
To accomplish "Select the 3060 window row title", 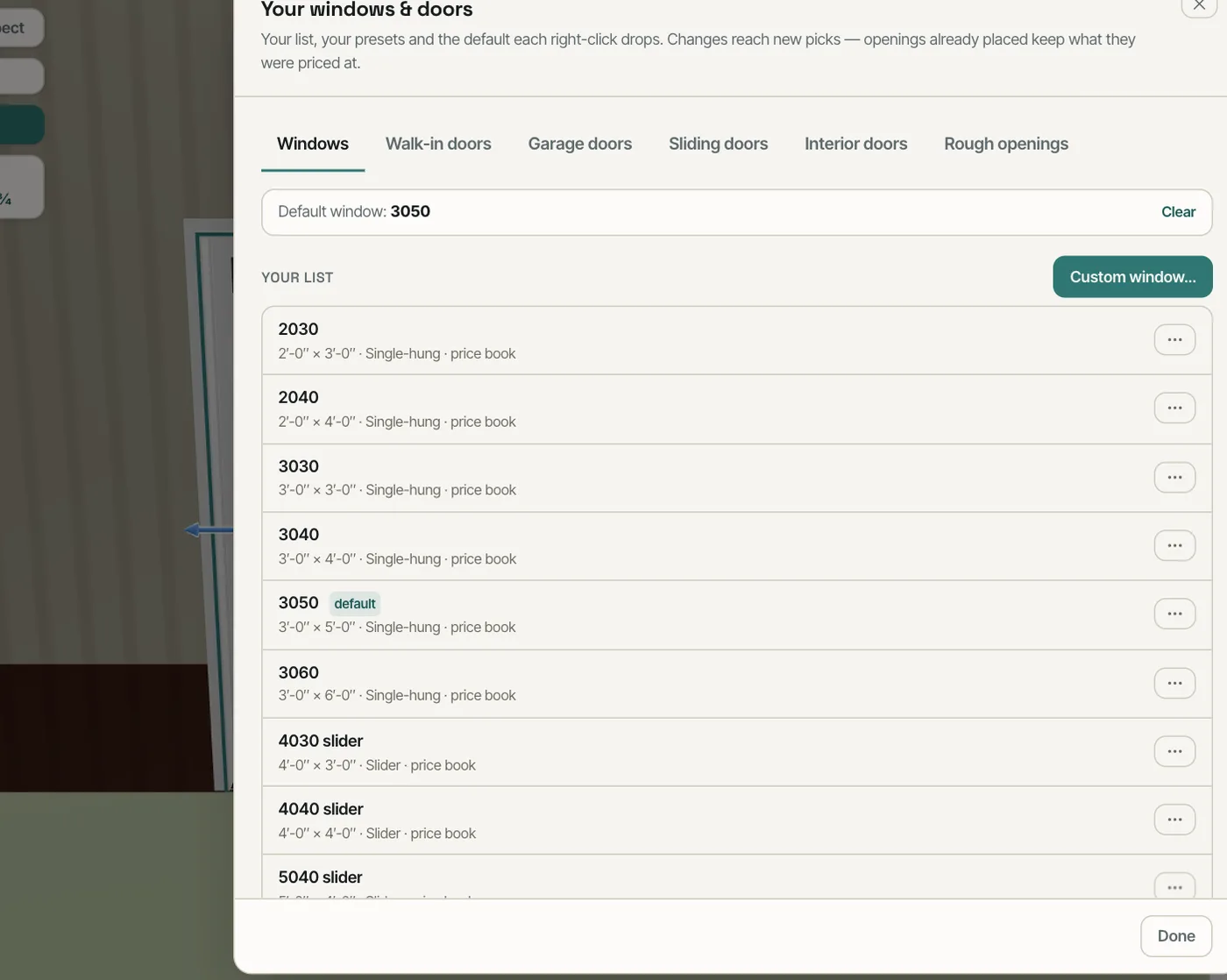I will tap(298, 673).
